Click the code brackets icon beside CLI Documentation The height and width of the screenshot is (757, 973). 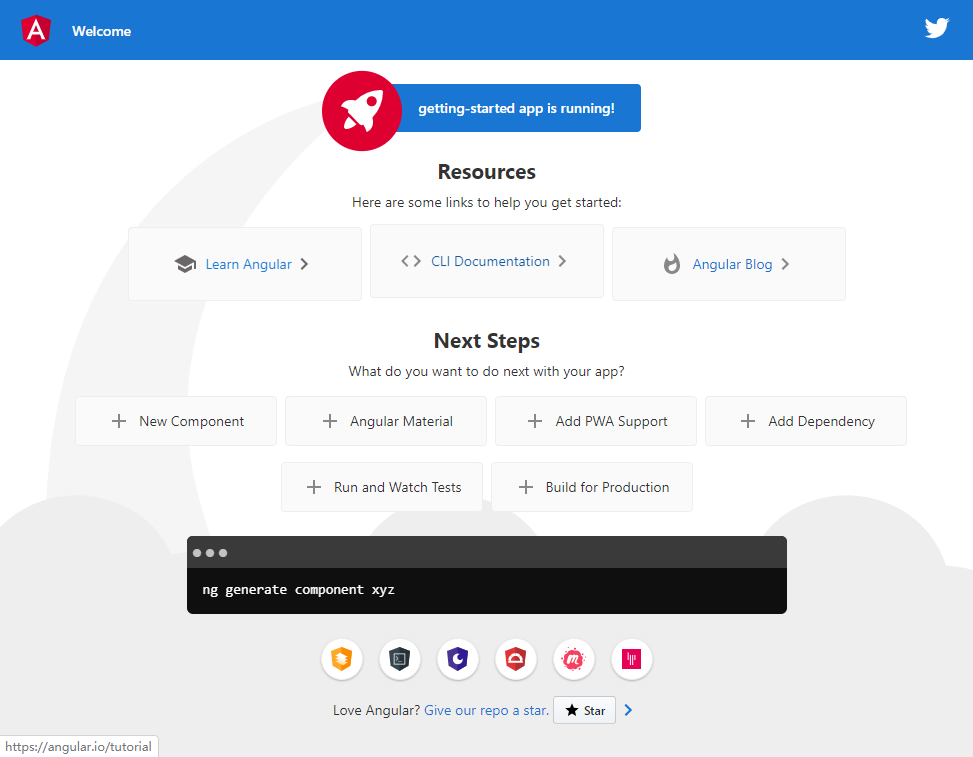coord(411,261)
